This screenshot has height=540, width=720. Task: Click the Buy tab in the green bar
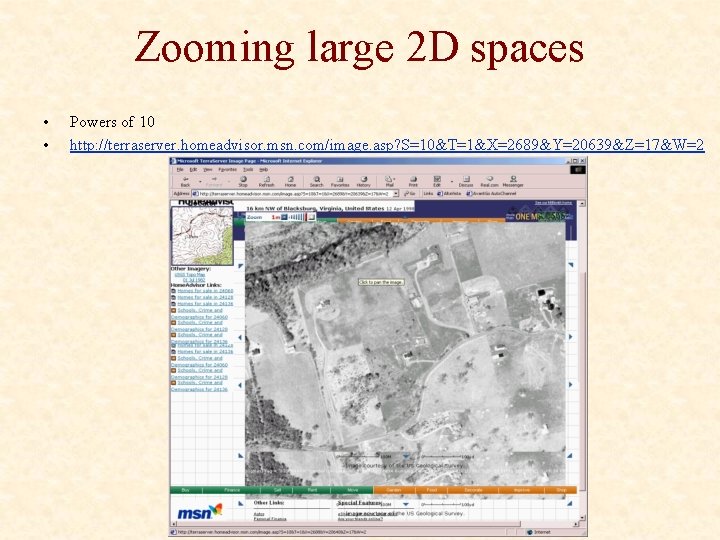tap(186, 490)
